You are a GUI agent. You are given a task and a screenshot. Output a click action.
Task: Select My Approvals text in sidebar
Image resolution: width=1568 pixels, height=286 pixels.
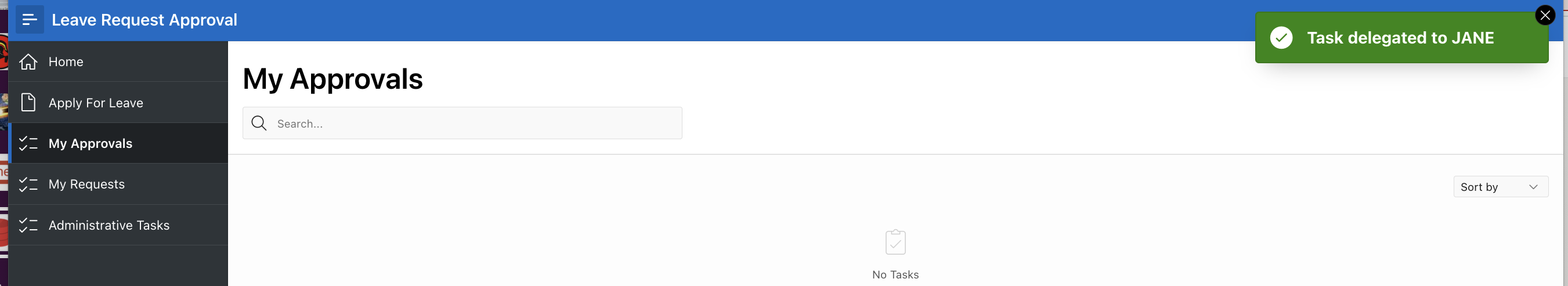tap(90, 144)
